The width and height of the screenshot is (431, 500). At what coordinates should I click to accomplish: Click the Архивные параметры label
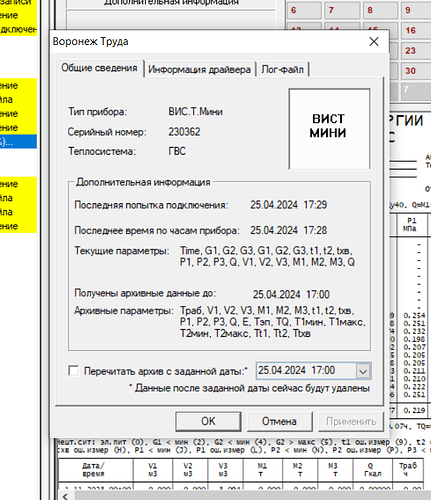click(124, 311)
